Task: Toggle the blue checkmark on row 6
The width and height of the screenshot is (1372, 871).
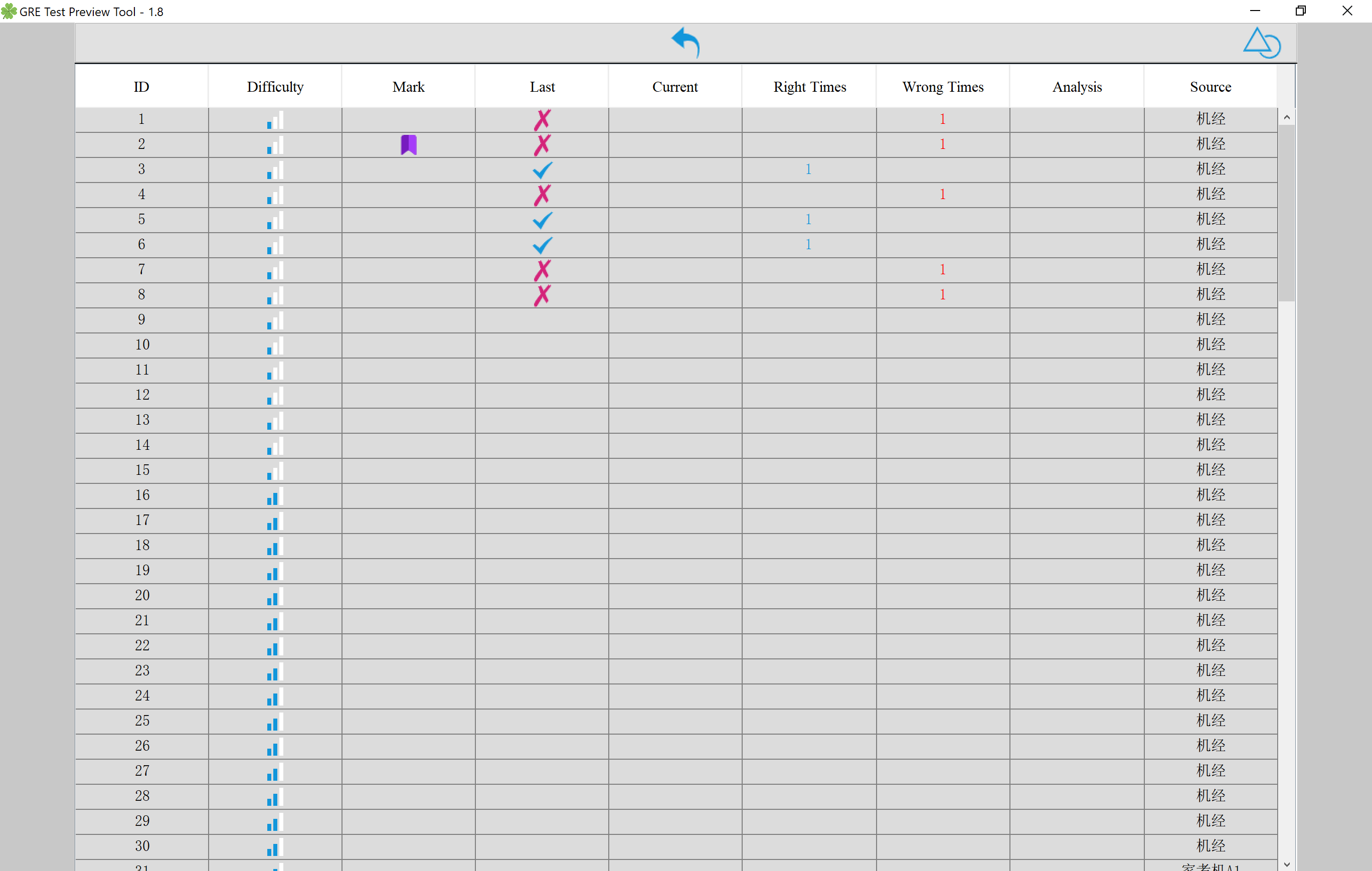Action: pos(541,244)
